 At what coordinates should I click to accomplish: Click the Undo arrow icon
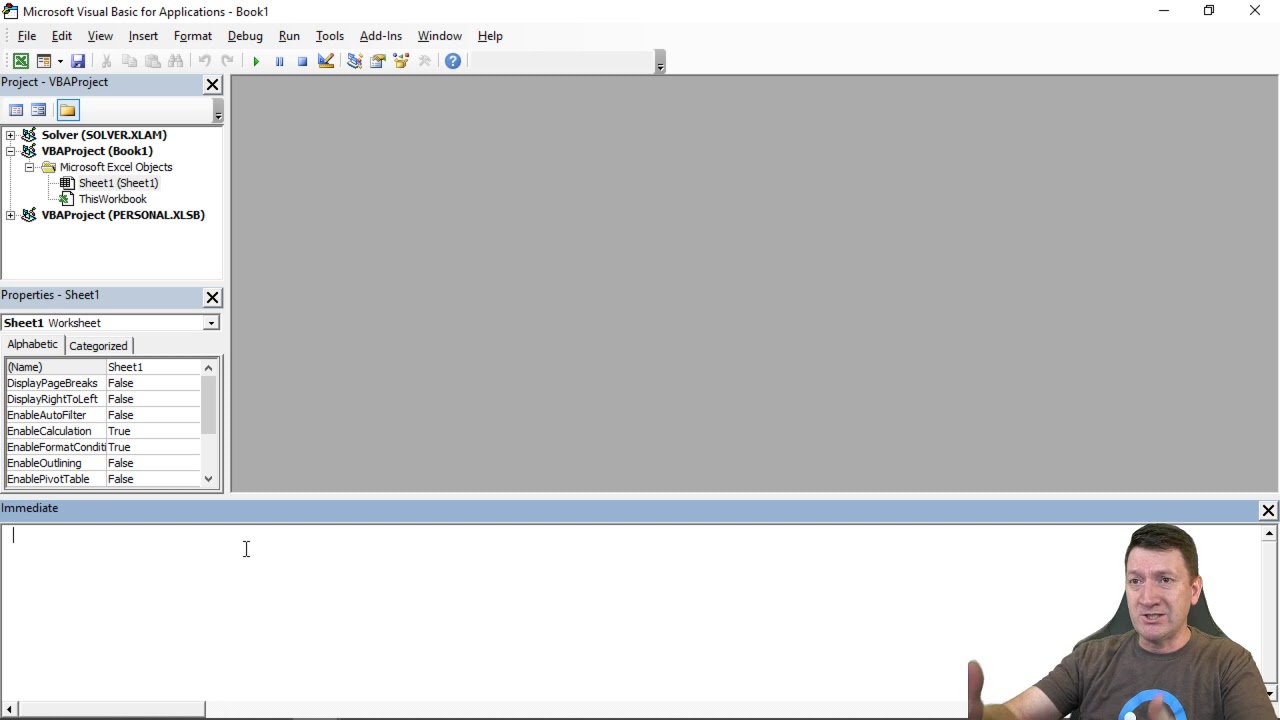[204, 61]
